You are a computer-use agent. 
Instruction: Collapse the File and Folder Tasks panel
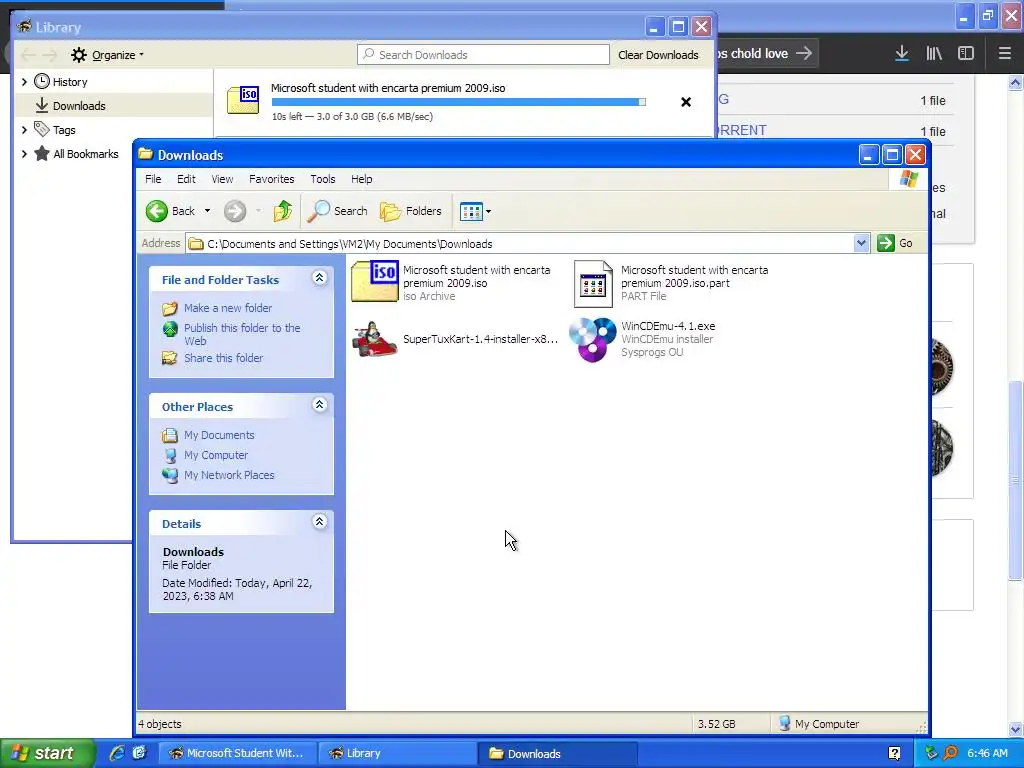(319, 278)
